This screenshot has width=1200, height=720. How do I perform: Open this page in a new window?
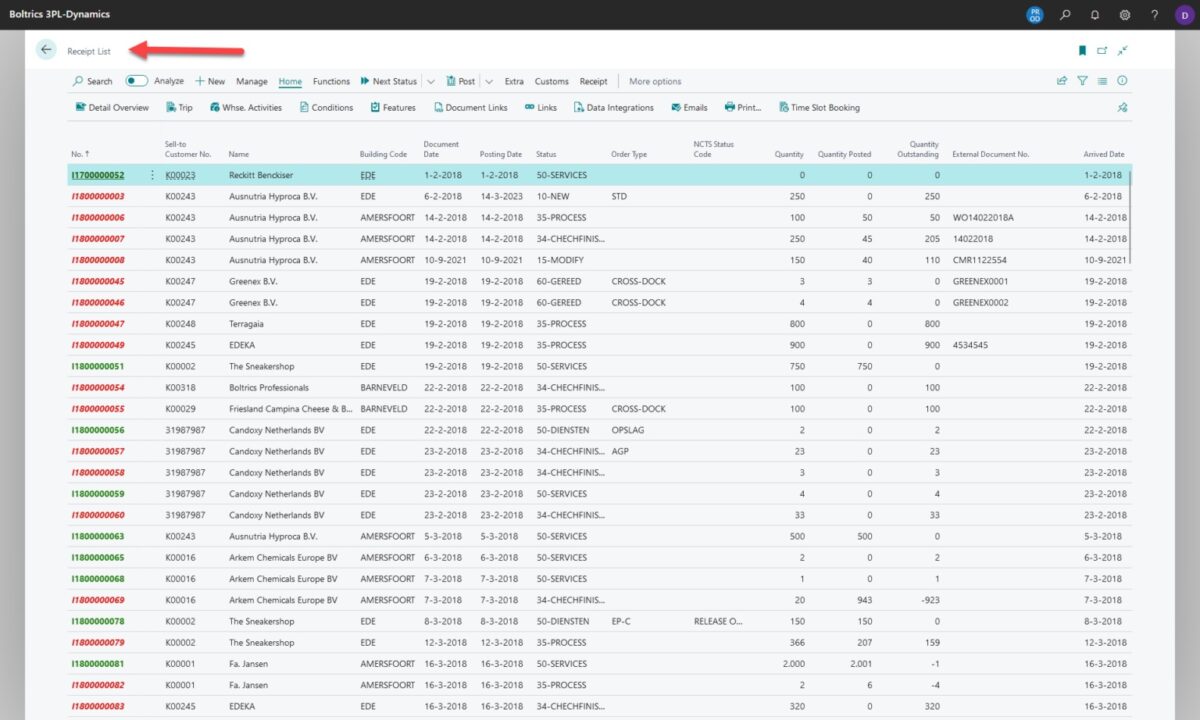1102,51
